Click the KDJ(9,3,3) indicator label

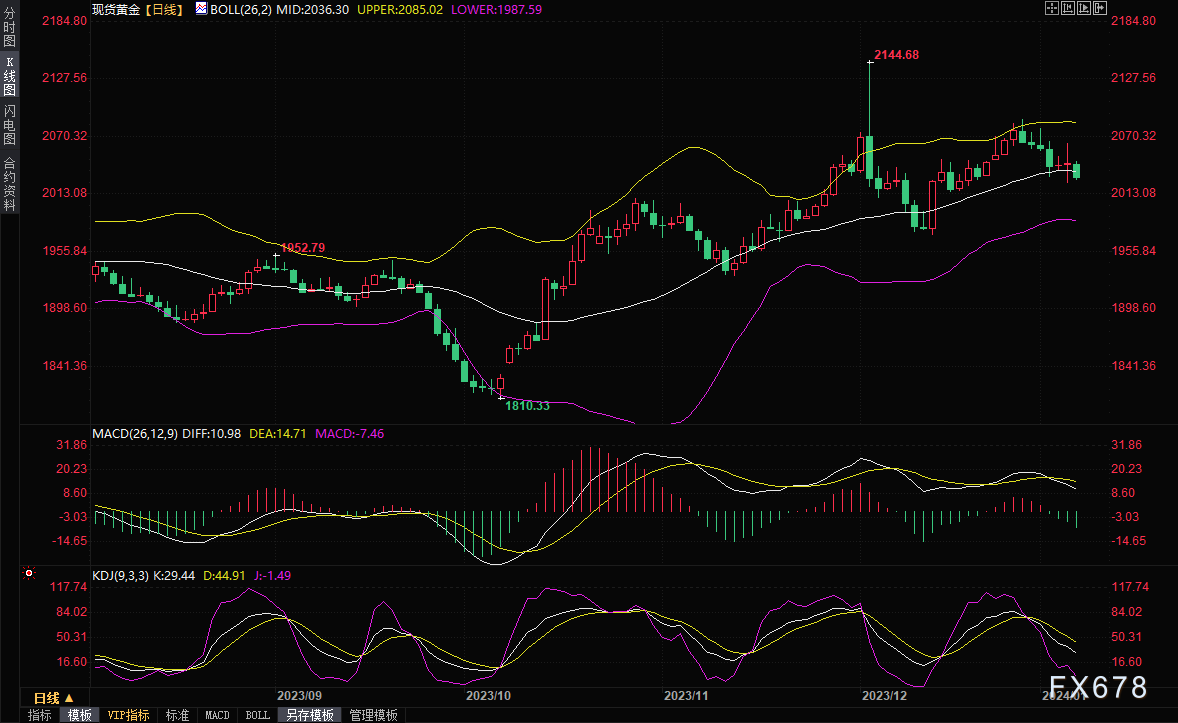click(x=120, y=576)
